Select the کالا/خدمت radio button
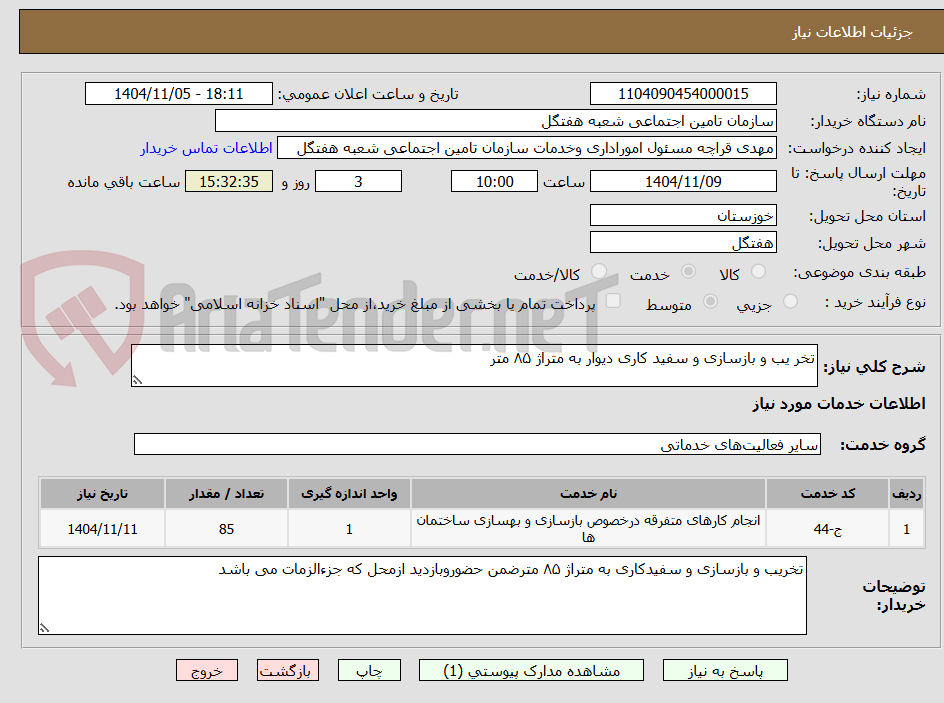944x703 pixels. [x=599, y=271]
